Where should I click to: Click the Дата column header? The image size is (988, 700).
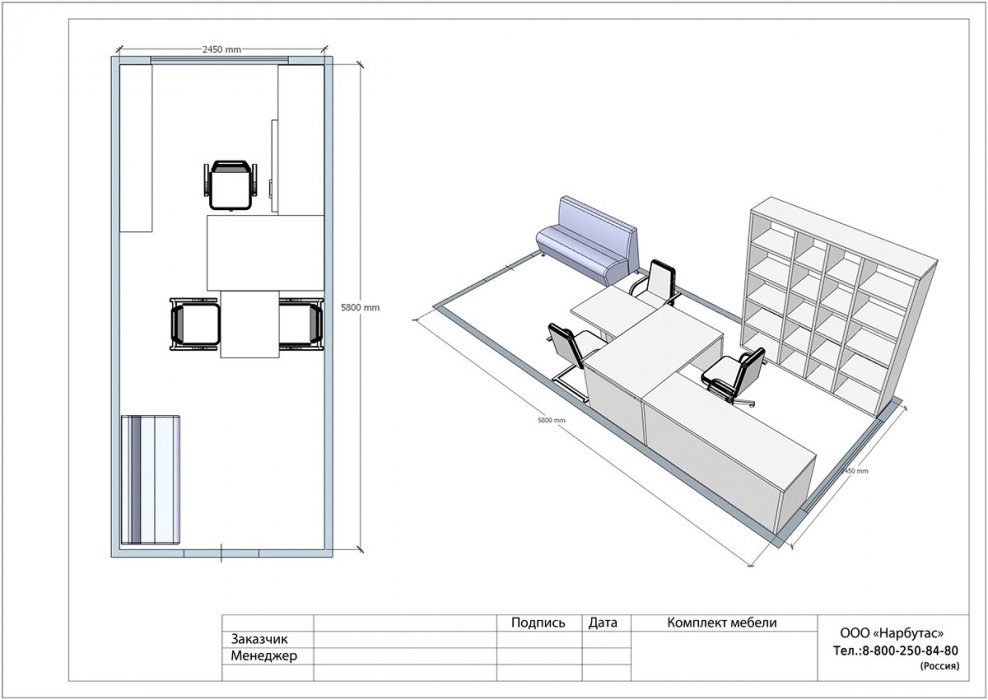pos(603,623)
